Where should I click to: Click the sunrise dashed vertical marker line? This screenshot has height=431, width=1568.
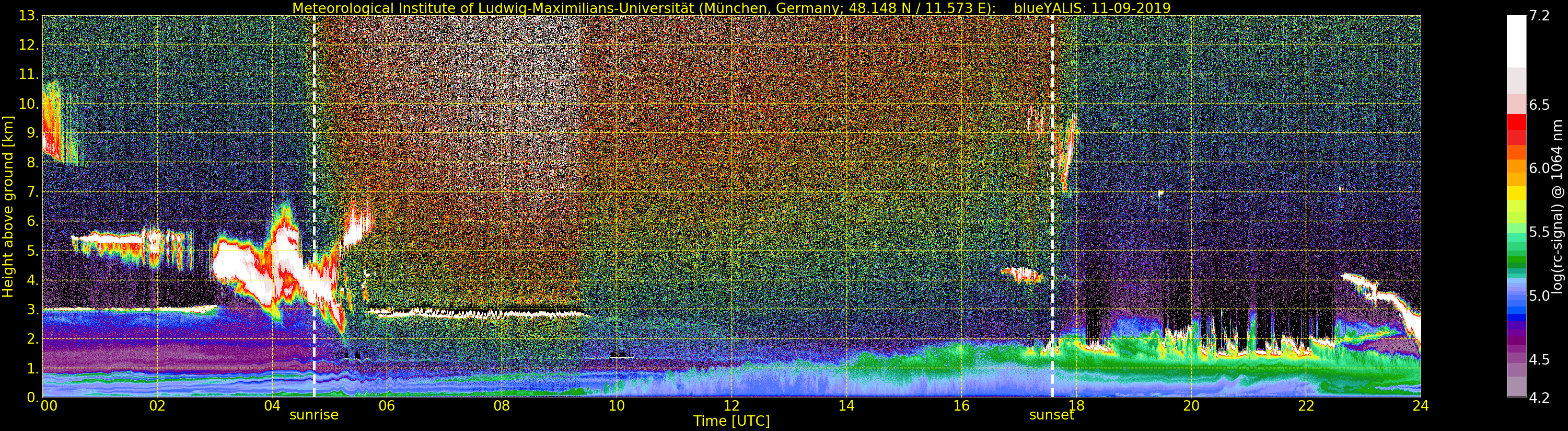point(314,206)
